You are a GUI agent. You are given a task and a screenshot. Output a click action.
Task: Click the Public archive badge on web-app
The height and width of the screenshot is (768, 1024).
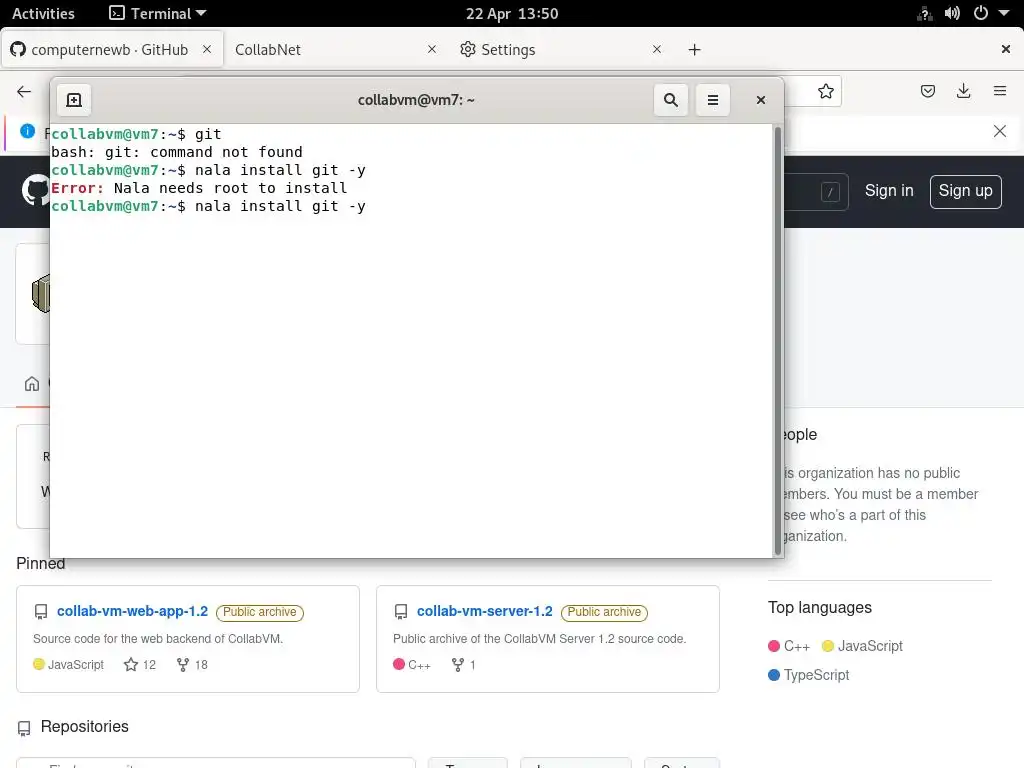[260, 612]
